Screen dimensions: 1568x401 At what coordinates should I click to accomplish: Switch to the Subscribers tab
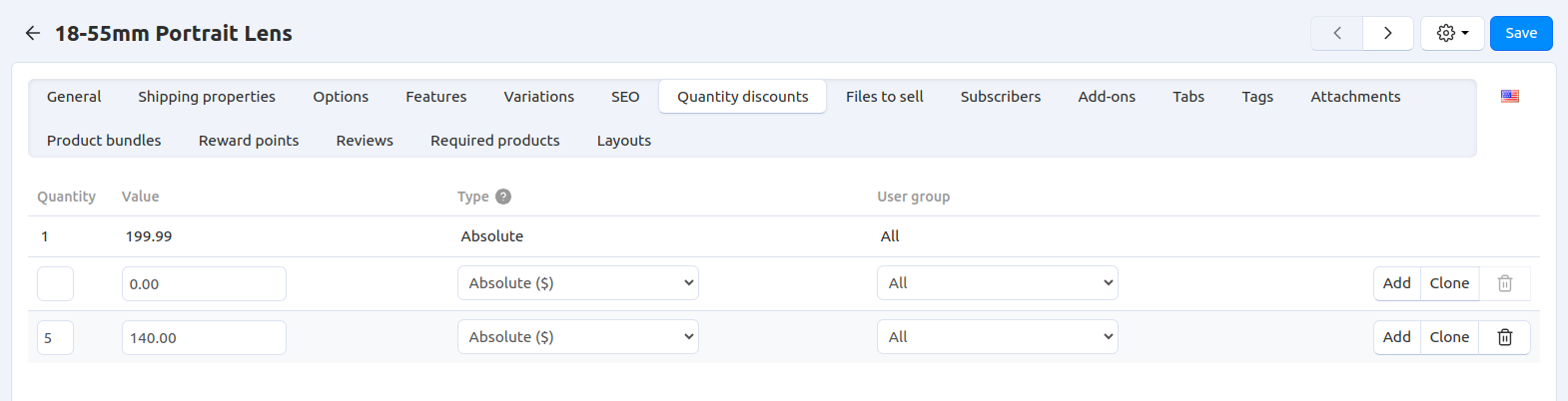[1001, 97]
